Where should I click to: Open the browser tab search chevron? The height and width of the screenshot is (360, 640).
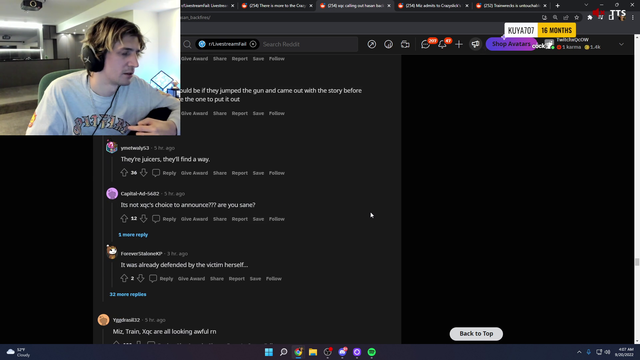click(x=586, y=5)
